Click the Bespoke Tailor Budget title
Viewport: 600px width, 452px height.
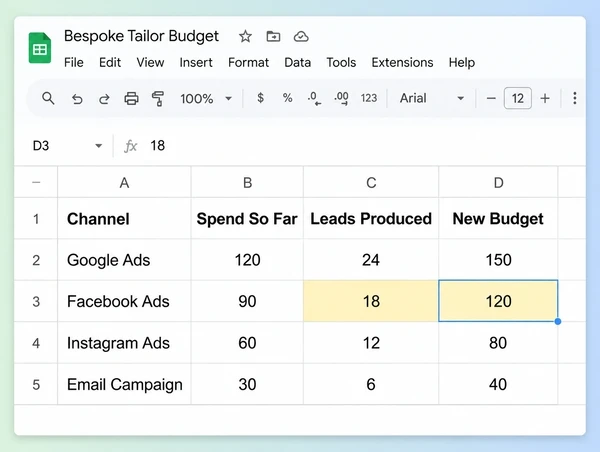pos(141,36)
